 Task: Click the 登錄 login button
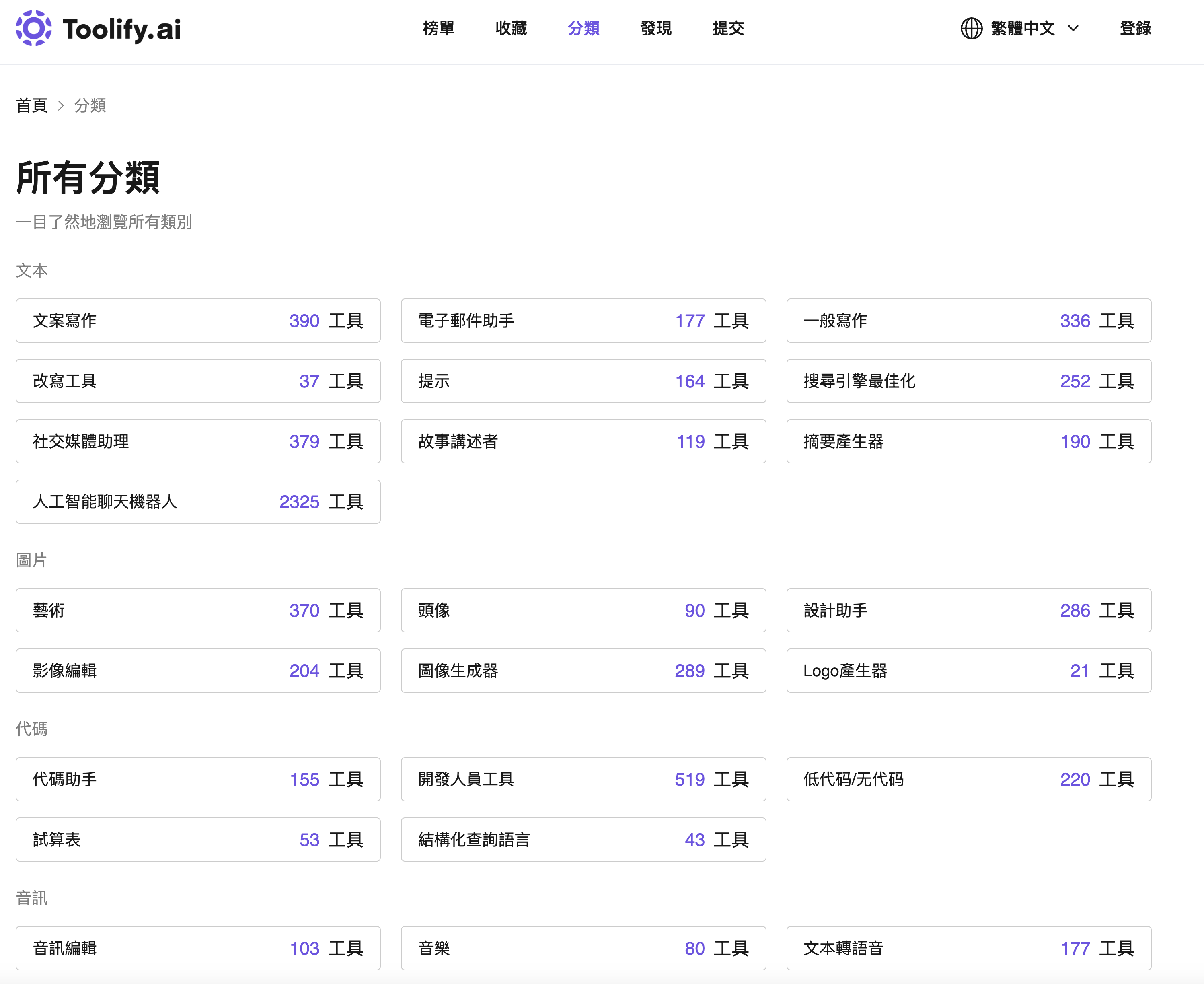(1135, 28)
